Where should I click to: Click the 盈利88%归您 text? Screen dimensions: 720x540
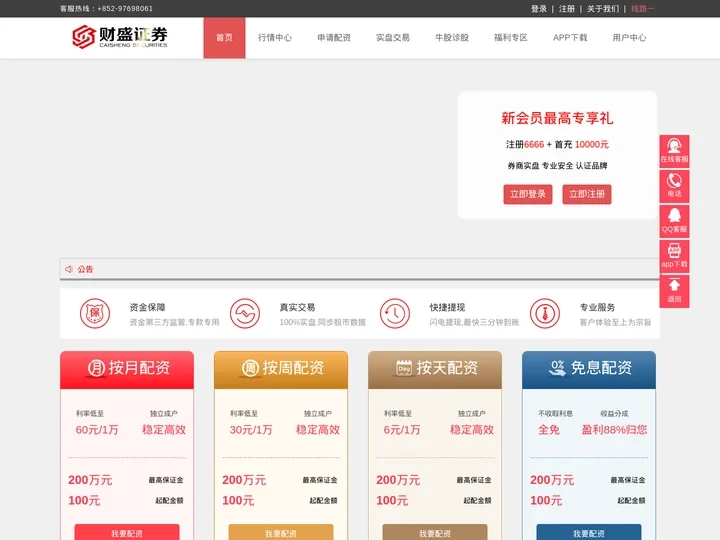tap(614, 430)
